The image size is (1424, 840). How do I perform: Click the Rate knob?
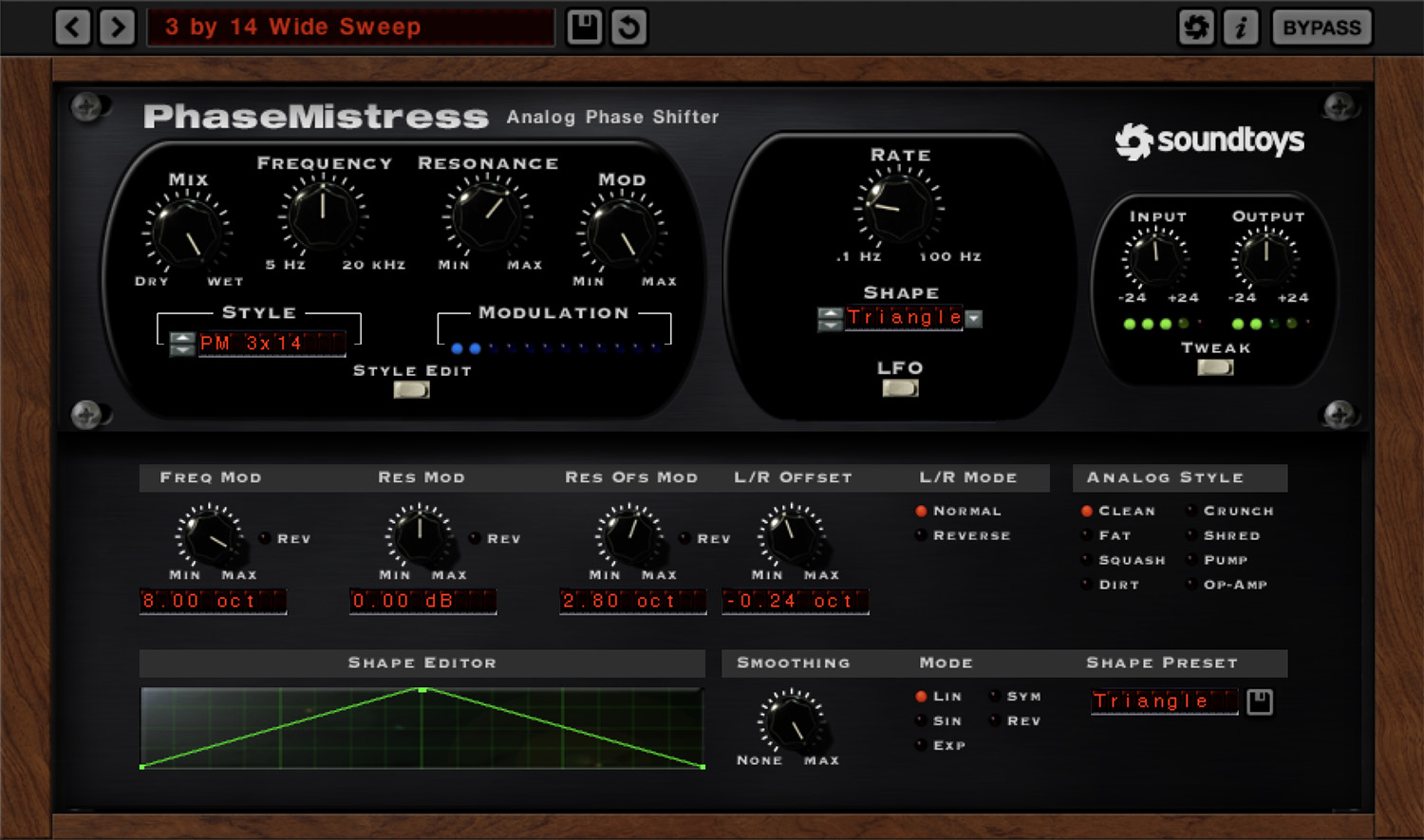point(899,207)
